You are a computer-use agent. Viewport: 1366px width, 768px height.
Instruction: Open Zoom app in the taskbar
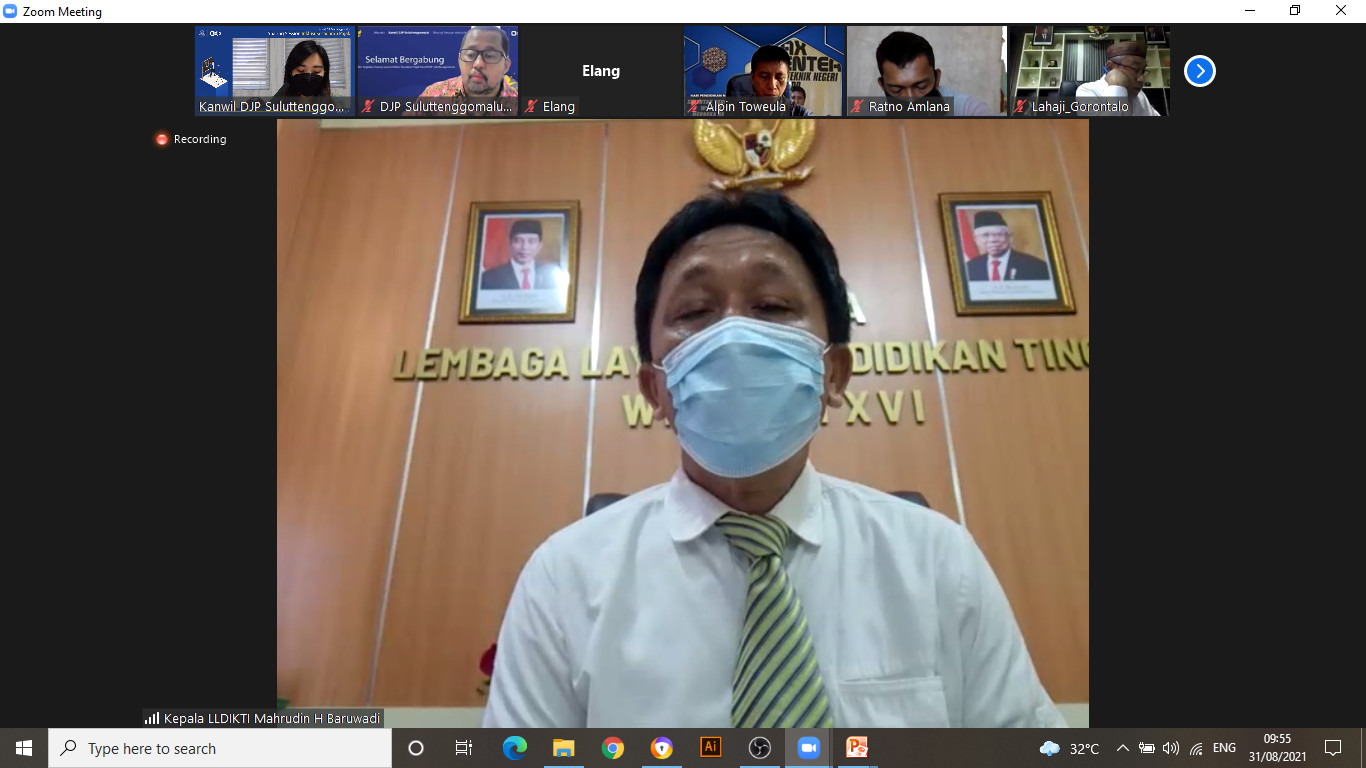pyautogui.click(x=808, y=748)
